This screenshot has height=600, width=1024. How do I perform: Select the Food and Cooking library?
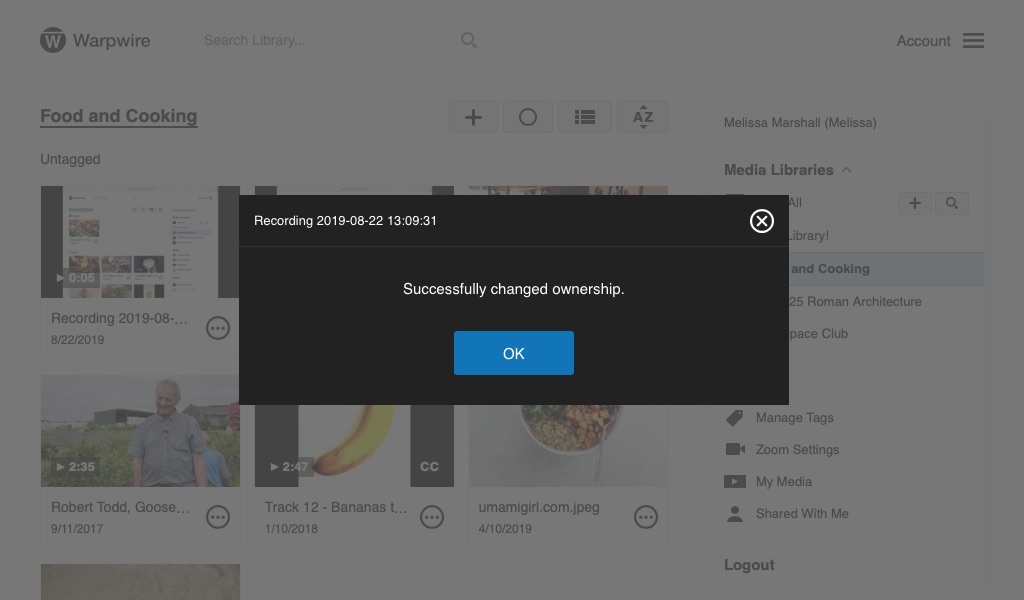tap(886, 269)
